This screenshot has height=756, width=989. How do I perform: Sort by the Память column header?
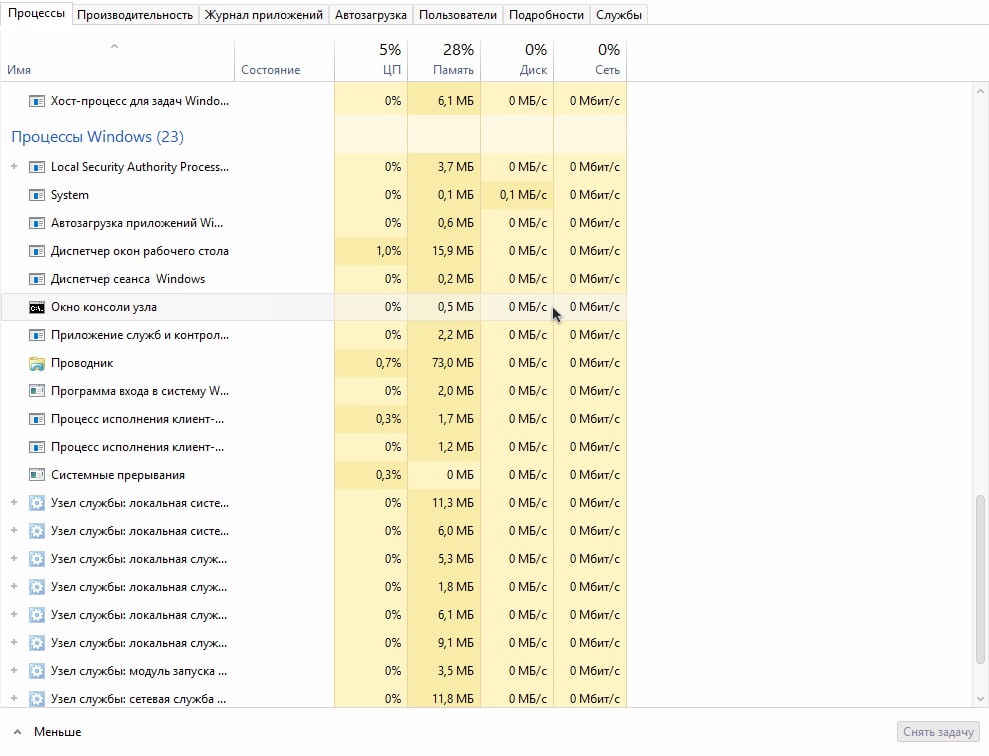[x=444, y=61]
